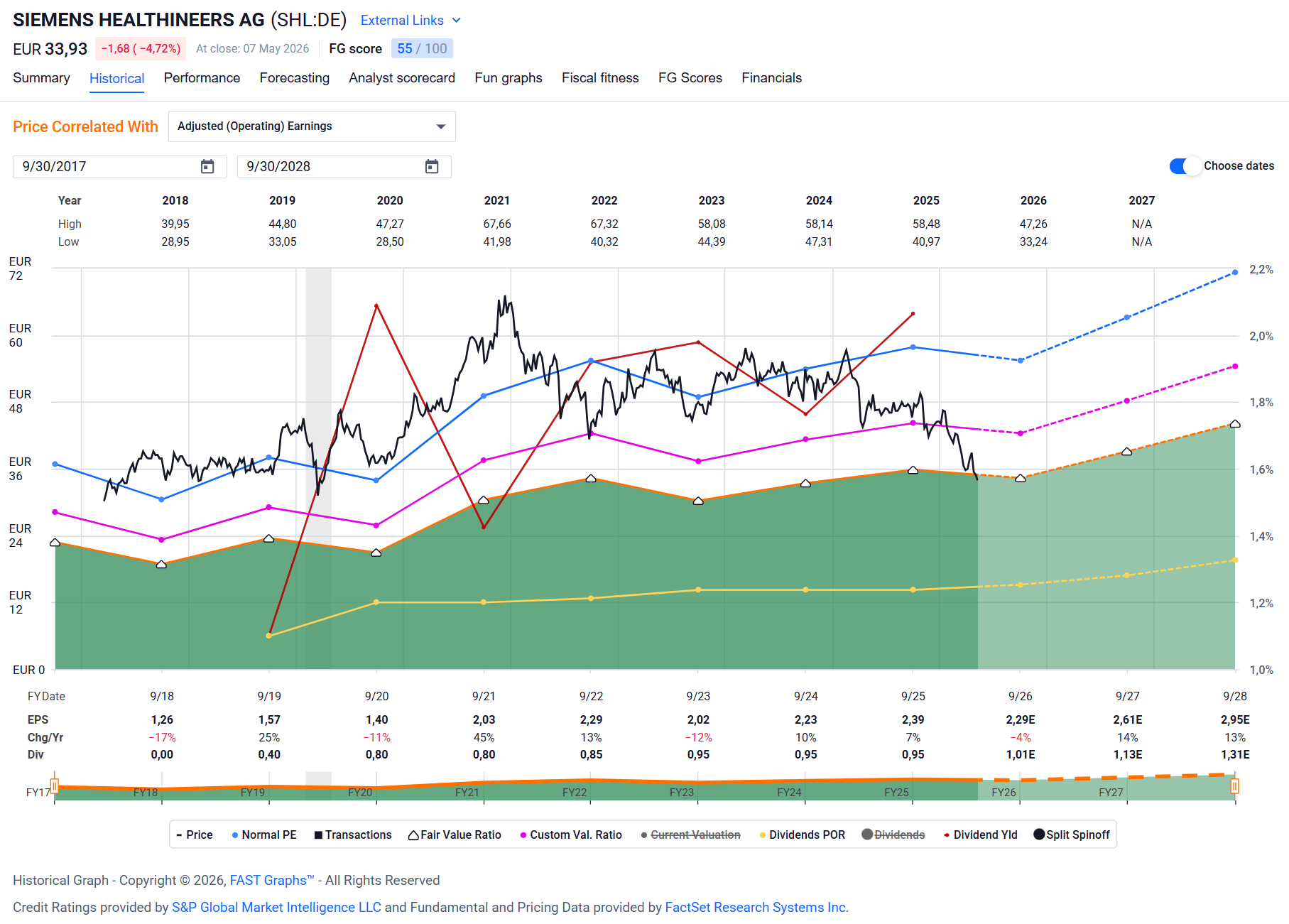The width and height of the screenshot is (1289, 924).
Task: Hide the Custom Val. Ratio series
Action: 571,835
